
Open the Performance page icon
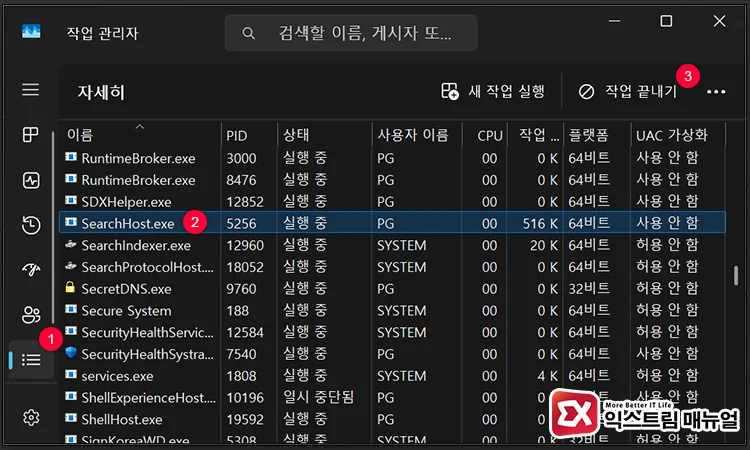click(31, 180)
